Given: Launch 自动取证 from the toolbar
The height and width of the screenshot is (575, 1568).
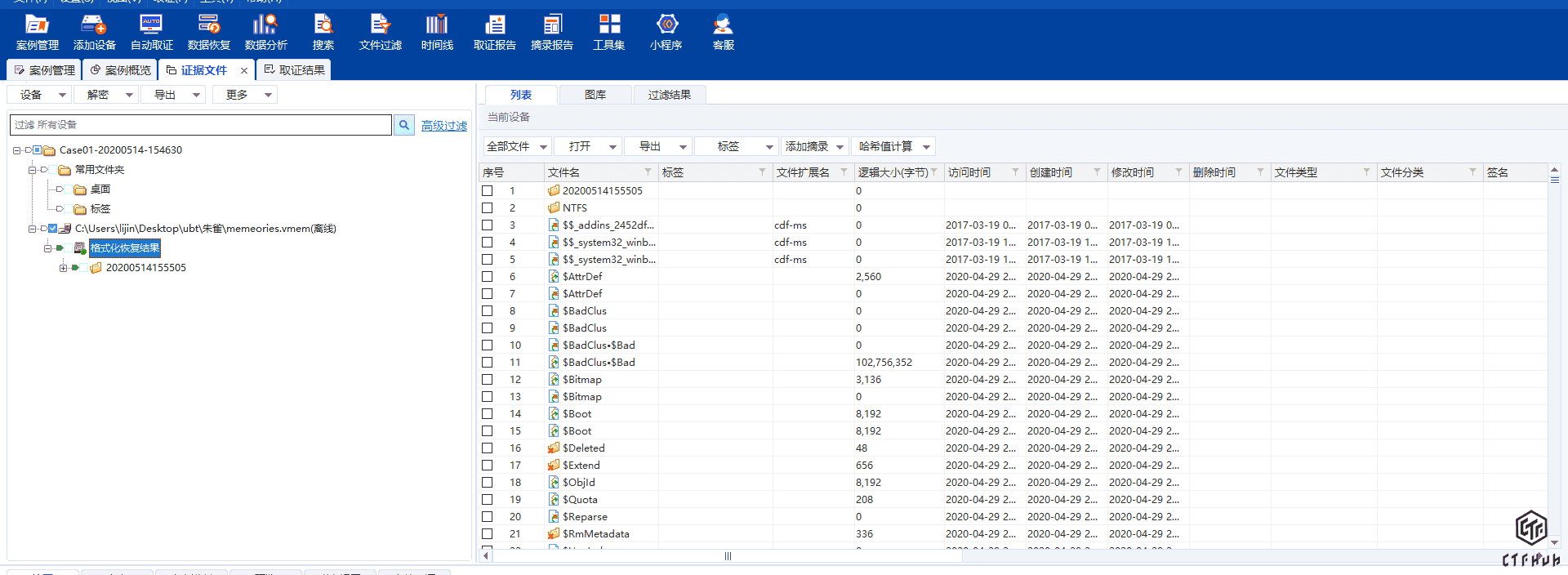Looking at the screenshot, I should point(151,32).
